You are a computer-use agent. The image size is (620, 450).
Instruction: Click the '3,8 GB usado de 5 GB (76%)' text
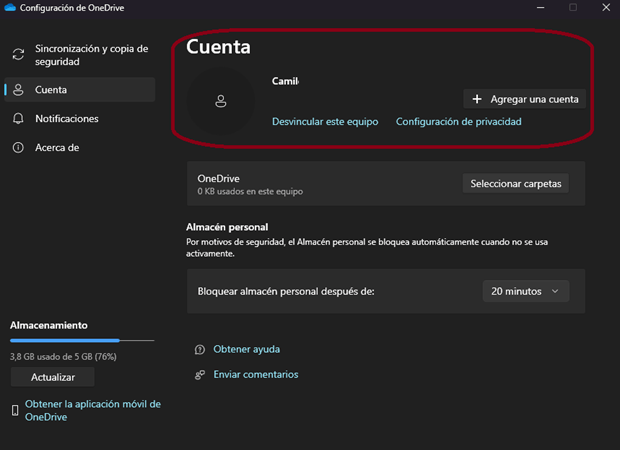tap(63, 357)
